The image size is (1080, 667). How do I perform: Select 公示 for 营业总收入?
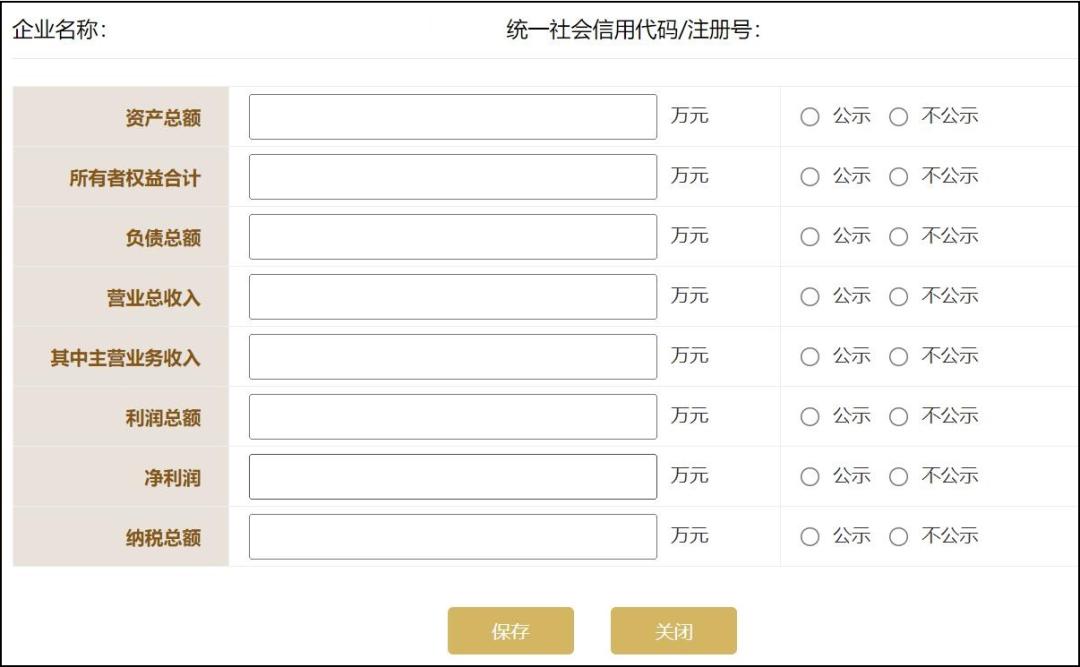(810, 296)
